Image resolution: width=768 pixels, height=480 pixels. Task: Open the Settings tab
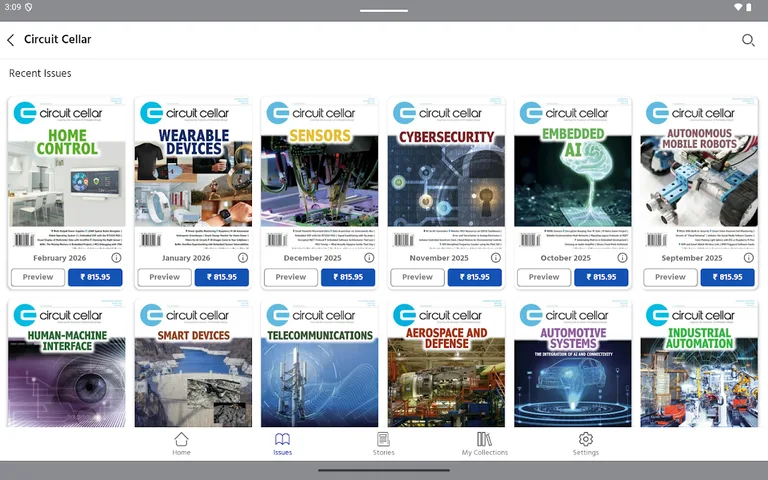pyautogui.click(x=586, y=444)
